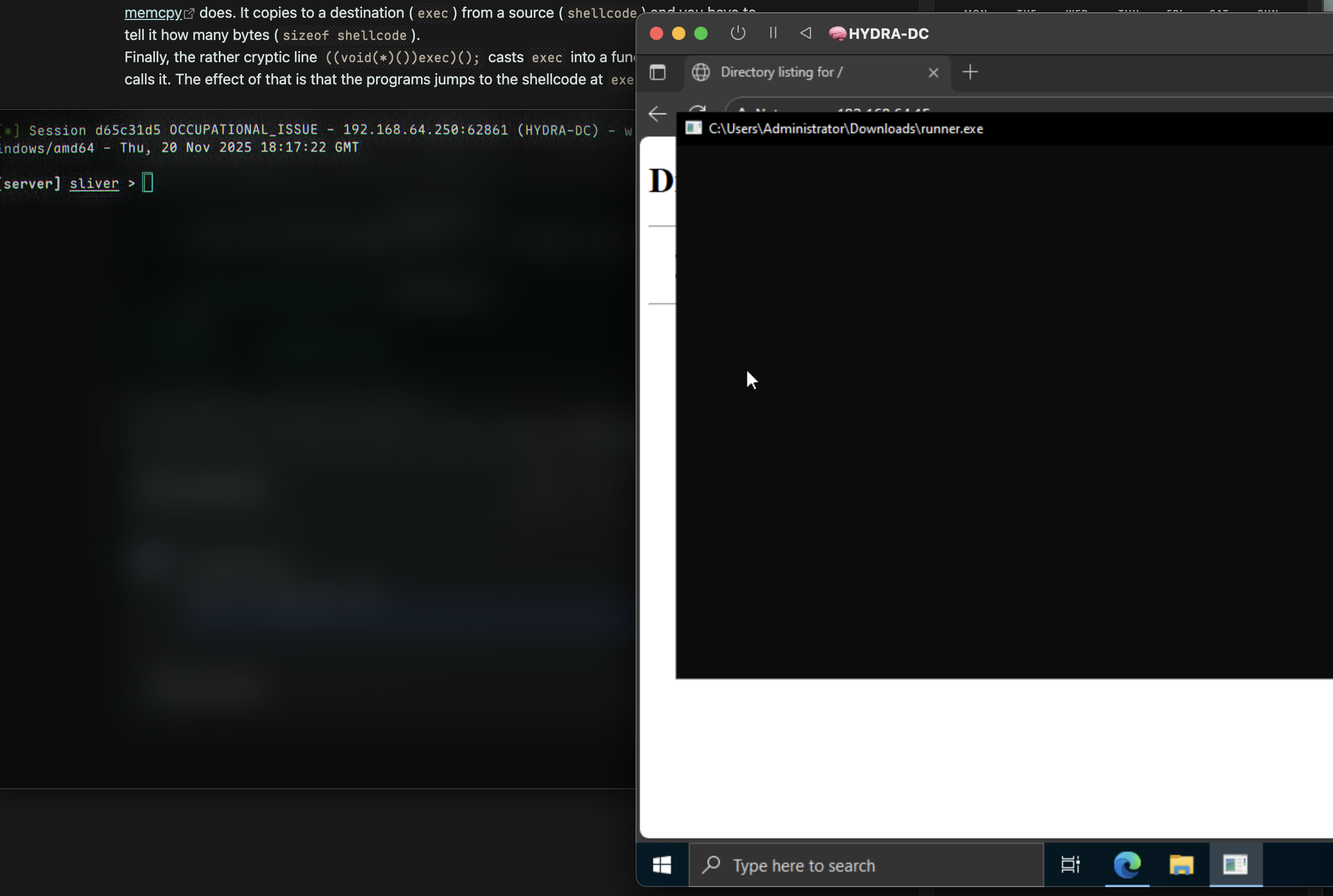Click the runner.exe console window icon
This screenshot has height=896, width=1333.
click(x=693, y=128)
